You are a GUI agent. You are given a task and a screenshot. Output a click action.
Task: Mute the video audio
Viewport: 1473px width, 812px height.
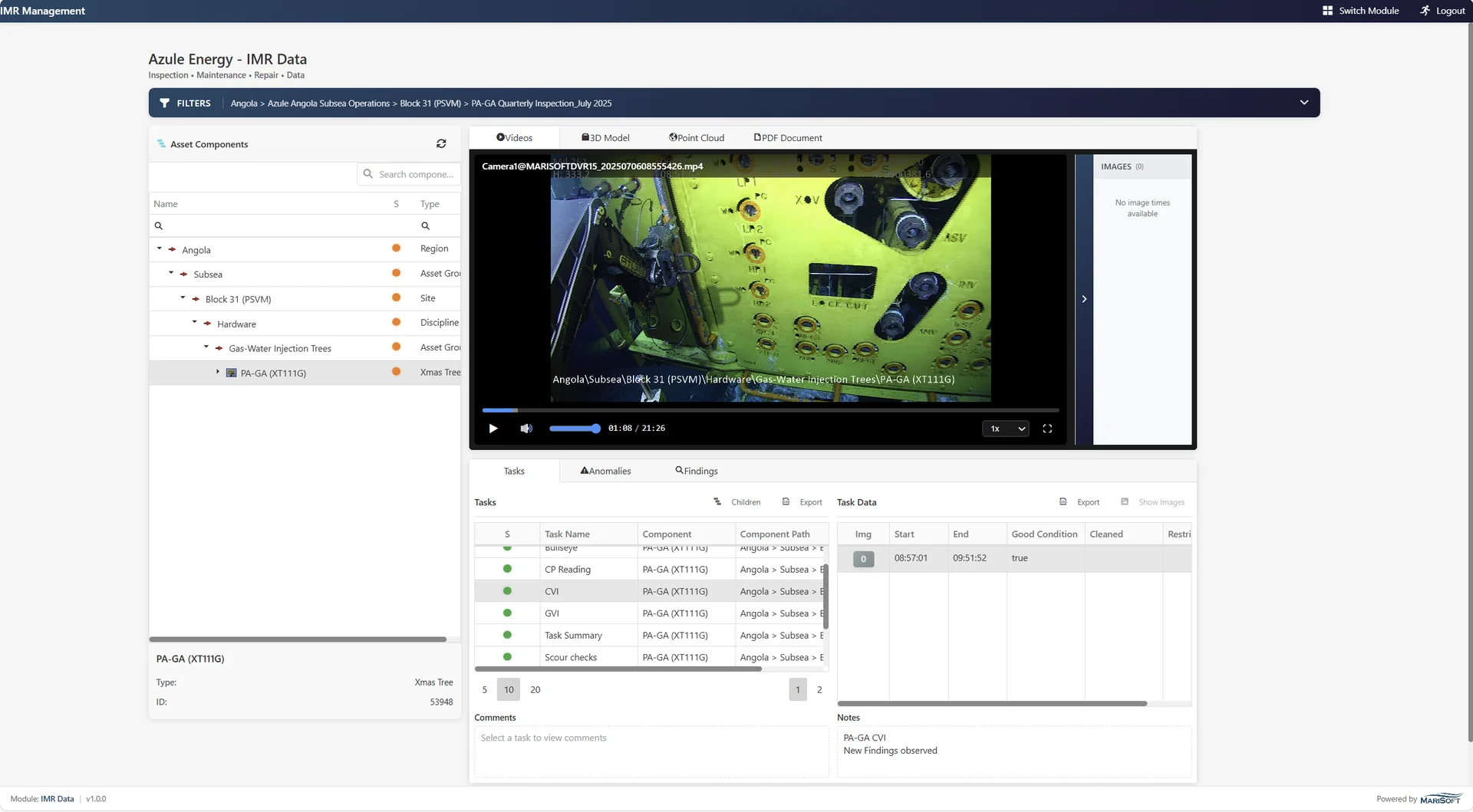(x=526, y=429)
